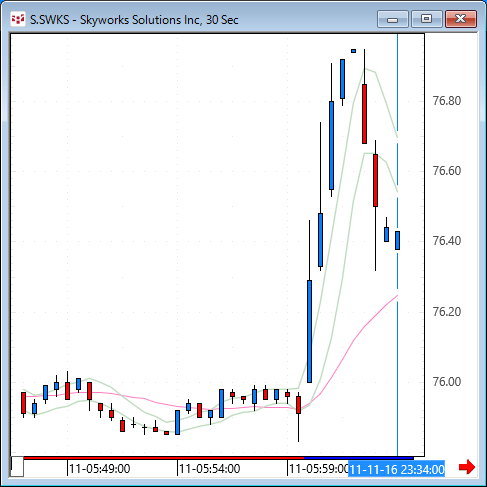Click the 76.80 price scale label
The image size is (487, 487).
tap(447, 101)
